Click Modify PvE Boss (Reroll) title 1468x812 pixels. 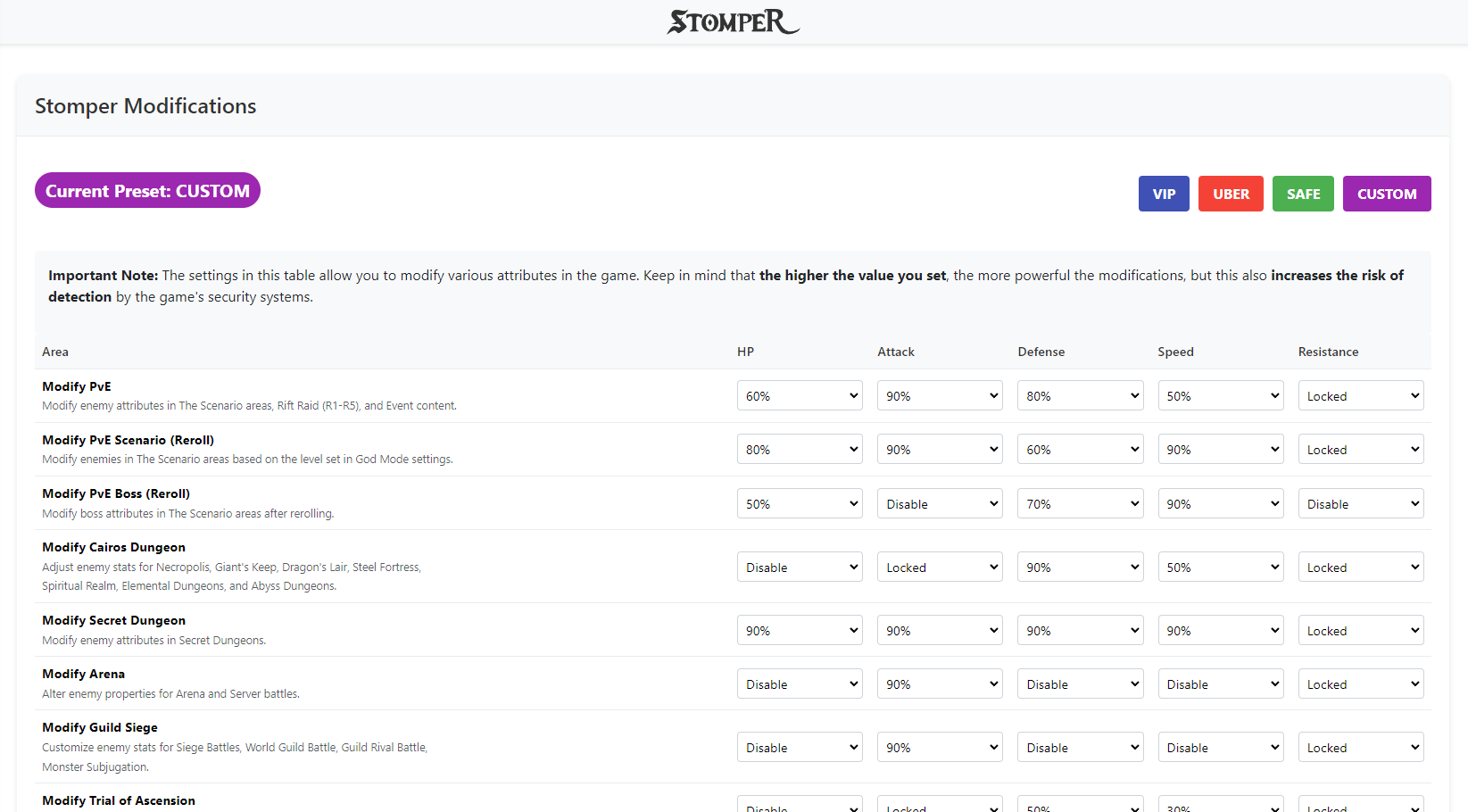(116, 493)
